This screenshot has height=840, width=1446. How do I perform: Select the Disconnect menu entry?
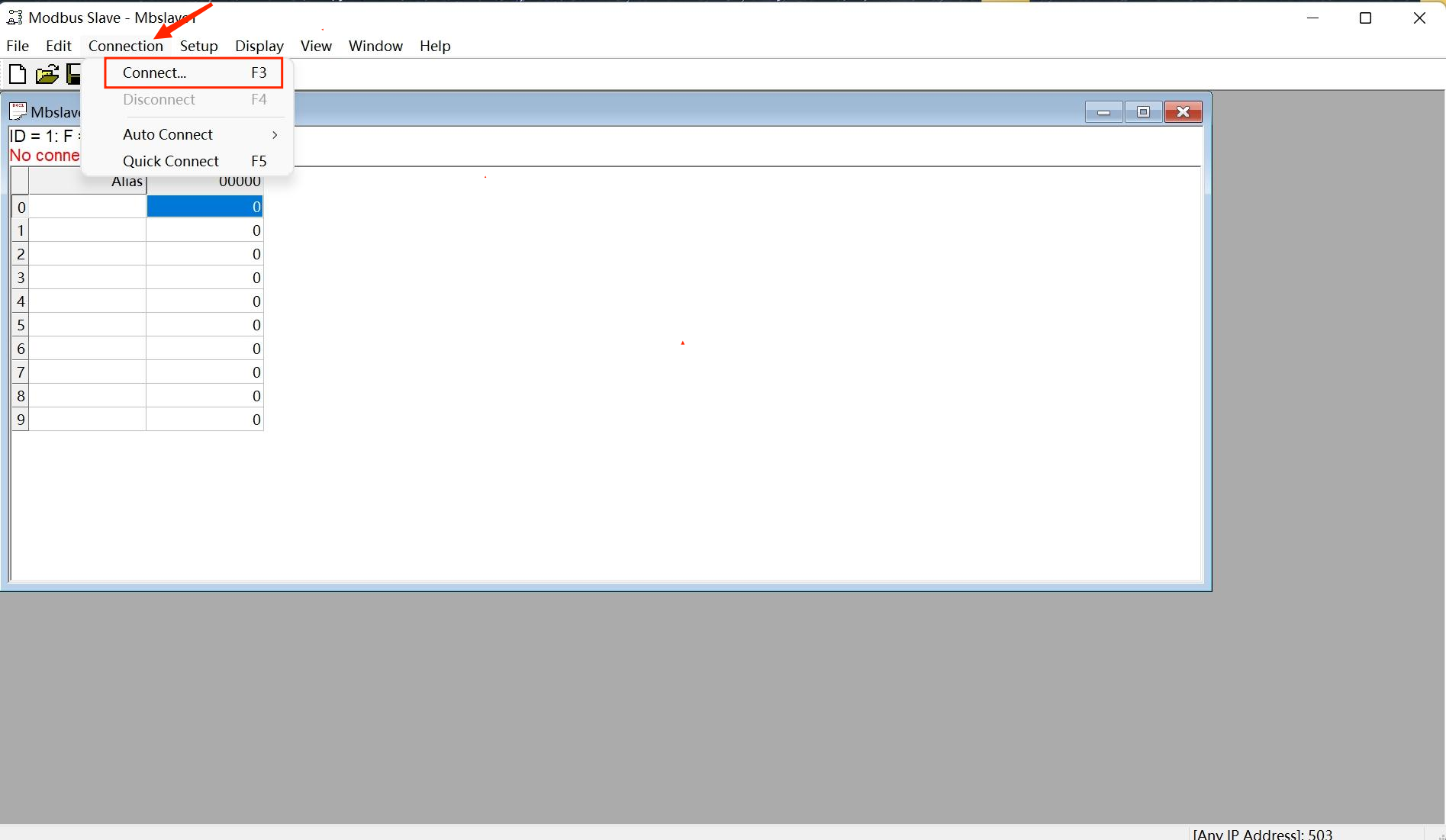tap(194, 99)
